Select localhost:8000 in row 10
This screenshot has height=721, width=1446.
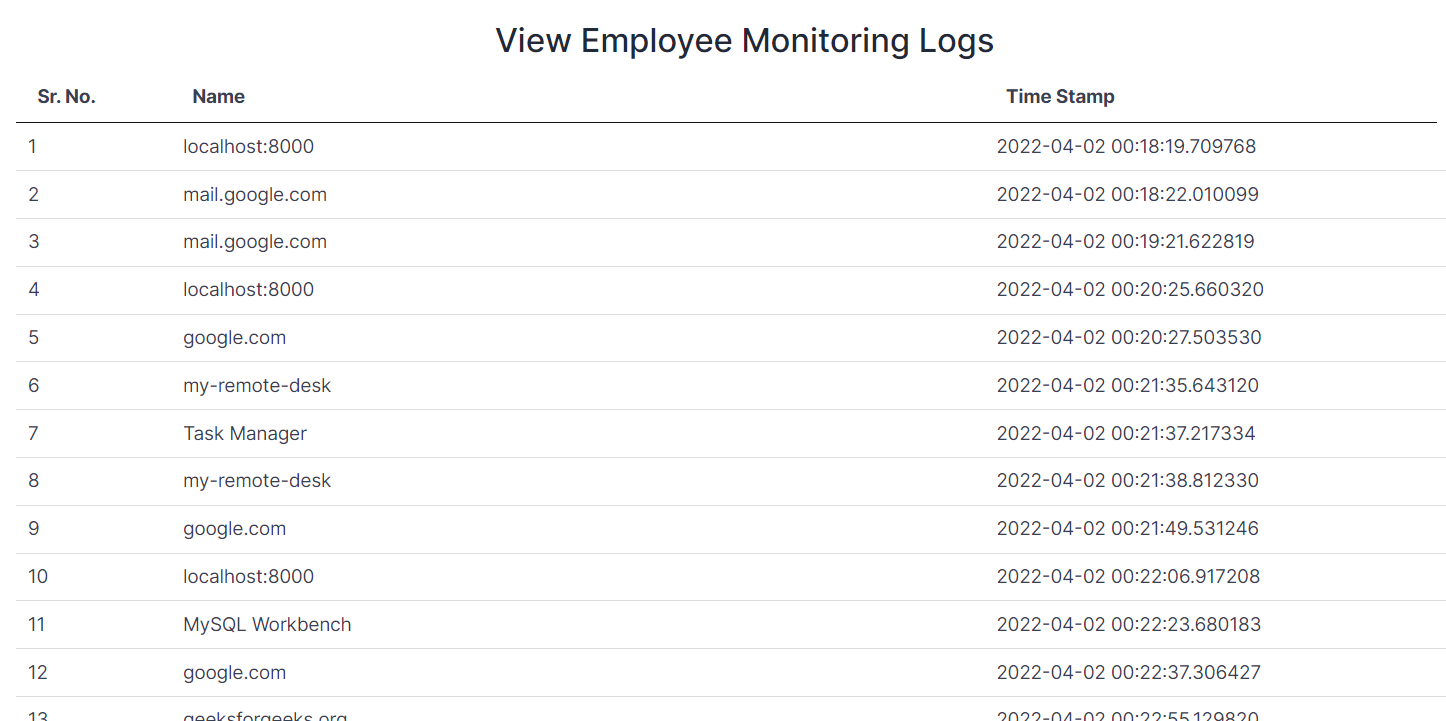coord(248,577)
